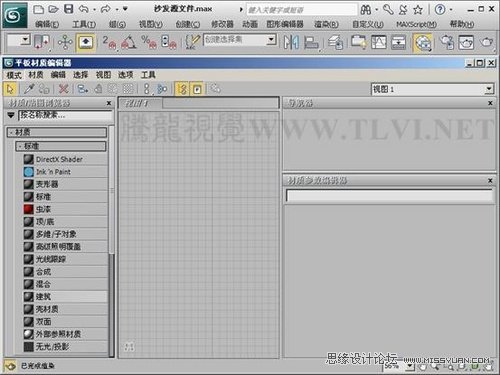Open Render Setup dialog
Image resolution: width=500 pixels, height=375 pixels.
(x=446, y=42)
